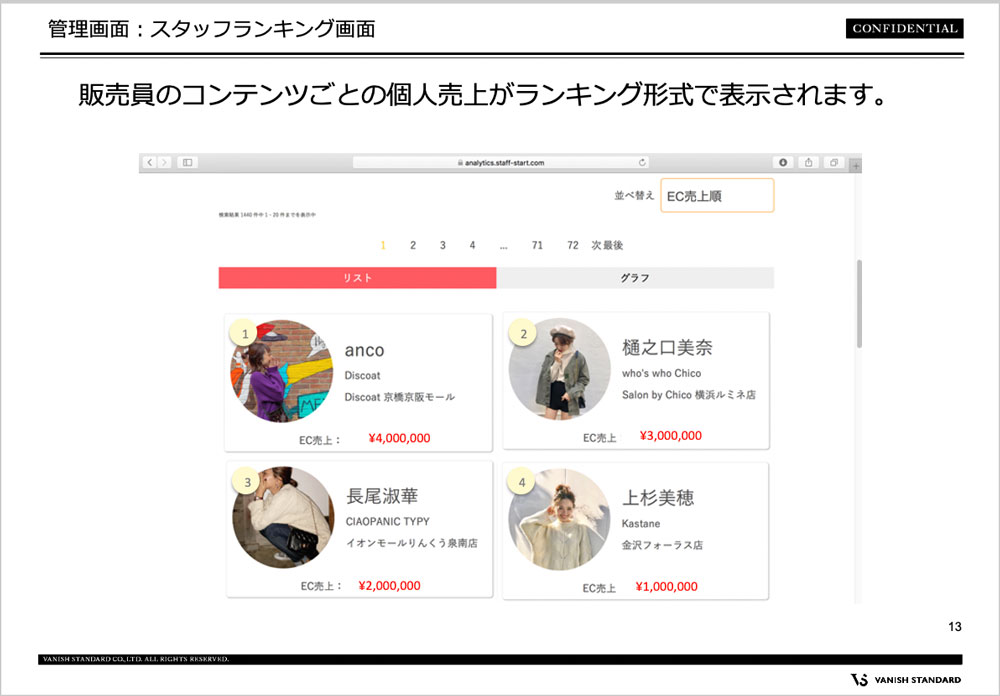This screenshot has height=696, width=1000.
Task: Click the shop text 金沢フォーラス店
Action: (662, 545)
